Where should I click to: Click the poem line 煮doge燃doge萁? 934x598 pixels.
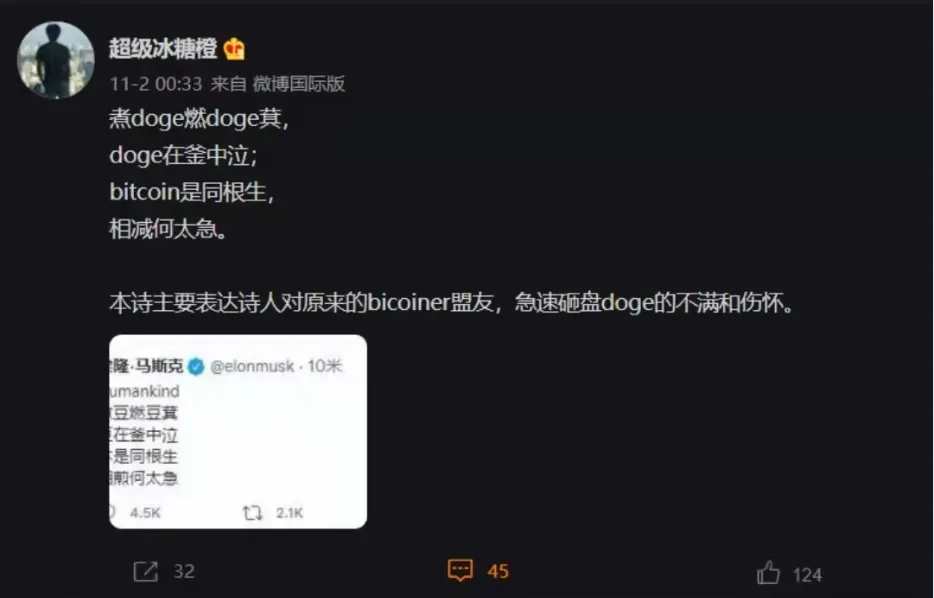tap(199, 119)
